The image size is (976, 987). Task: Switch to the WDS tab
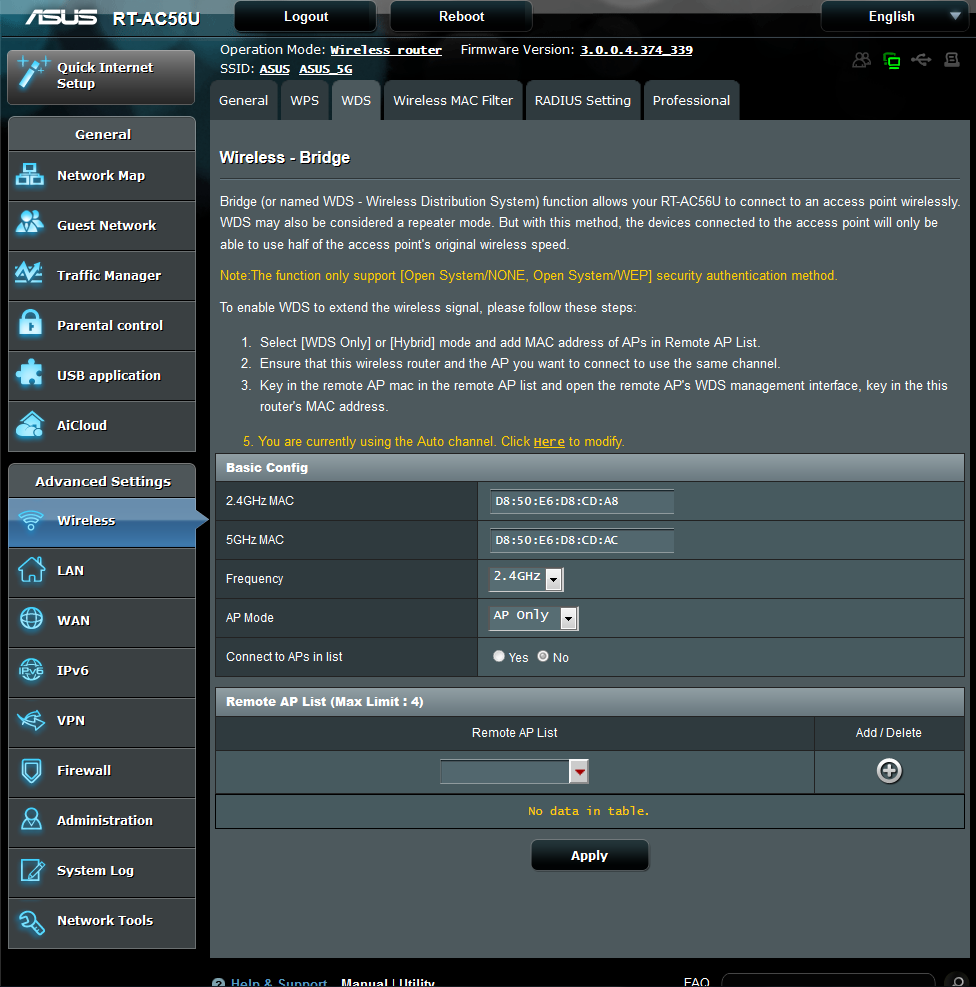coord(356,100)
